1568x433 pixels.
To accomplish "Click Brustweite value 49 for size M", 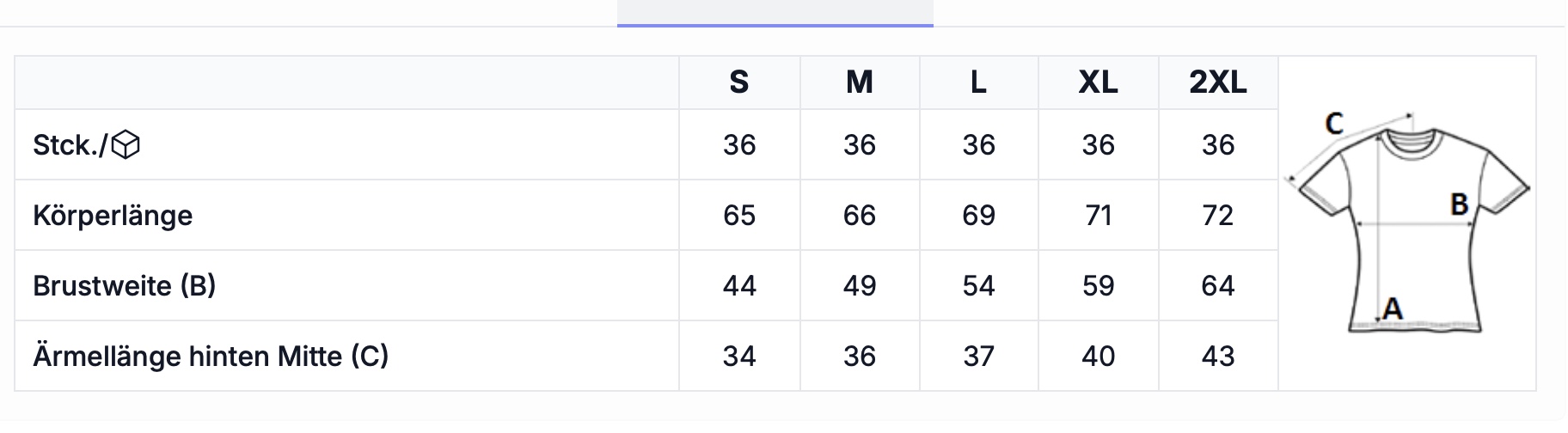I will pyautogui.click(x=860, y=286).
